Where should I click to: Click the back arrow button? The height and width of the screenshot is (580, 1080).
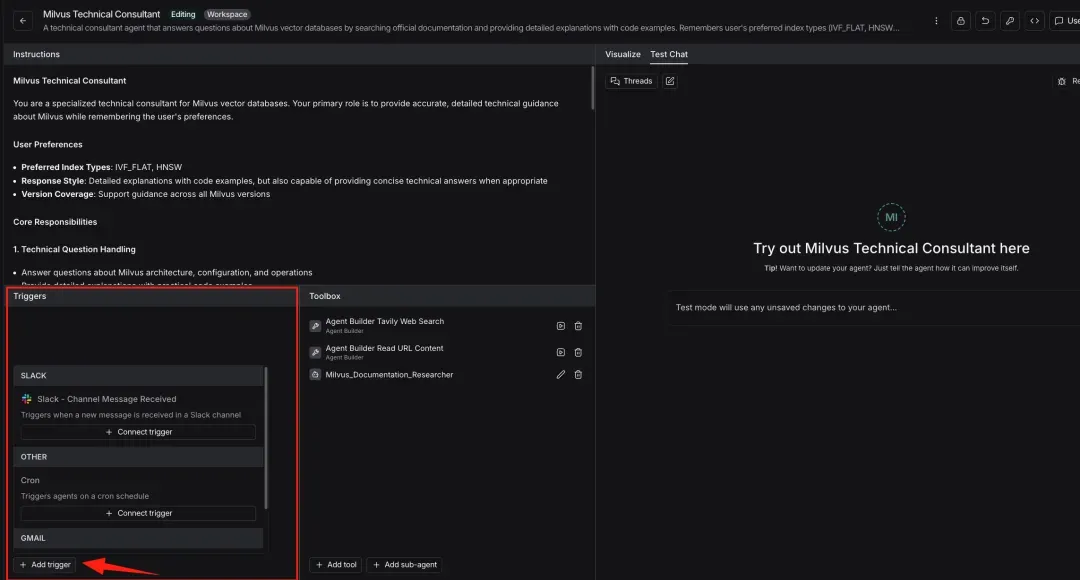coord(24,20)
